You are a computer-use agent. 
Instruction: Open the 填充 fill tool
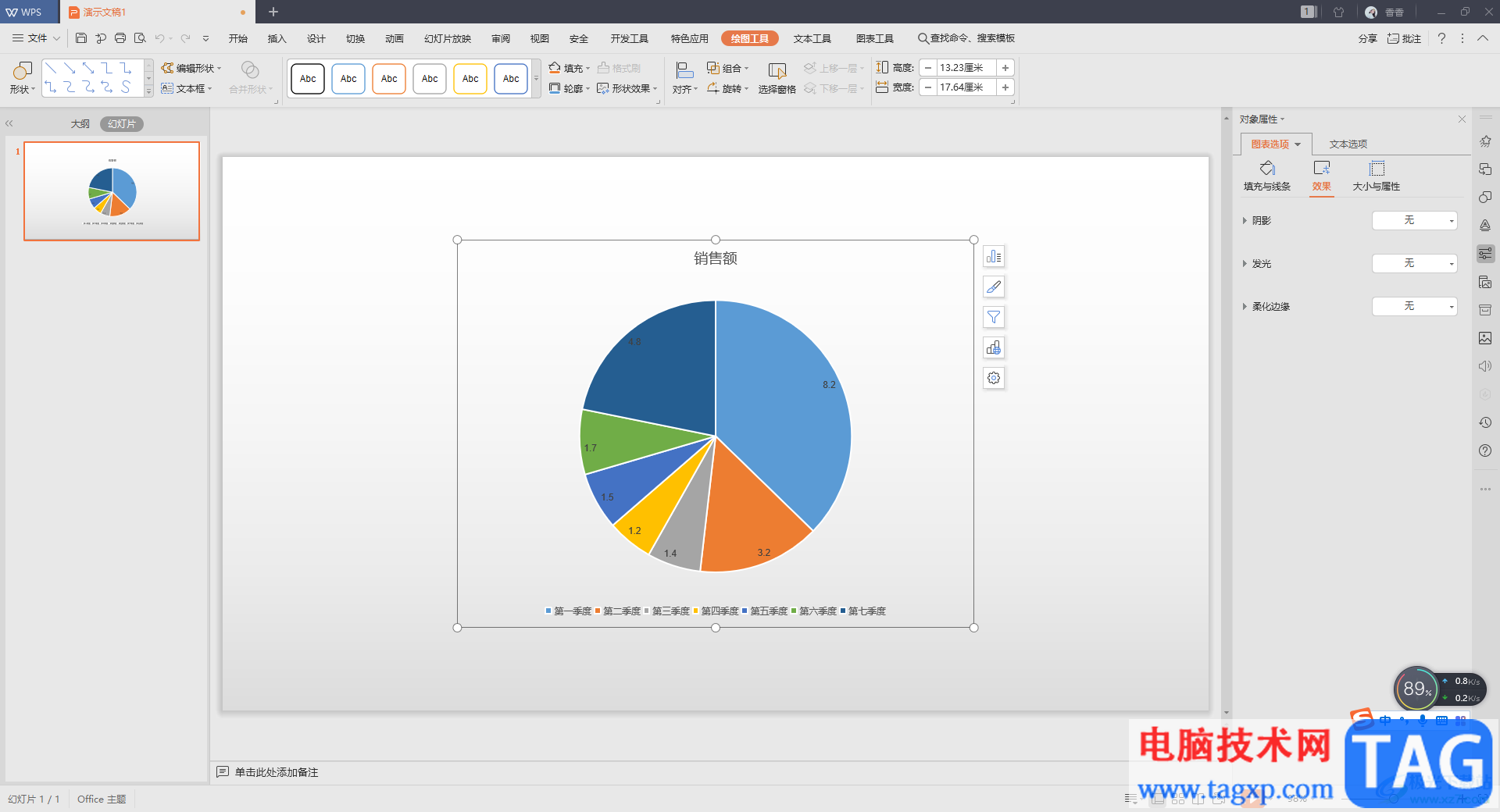(x=569, y=68)
